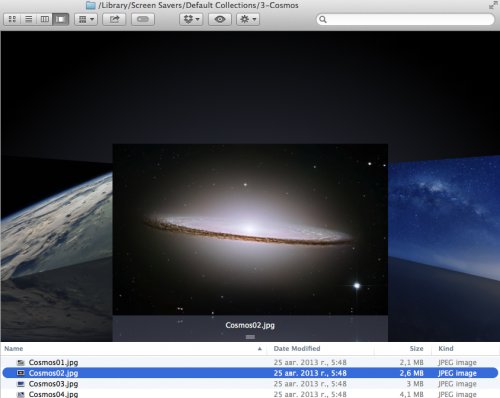Click the Cosmos02 galaxy cover image
500x398 pixels.
point(250,229)
